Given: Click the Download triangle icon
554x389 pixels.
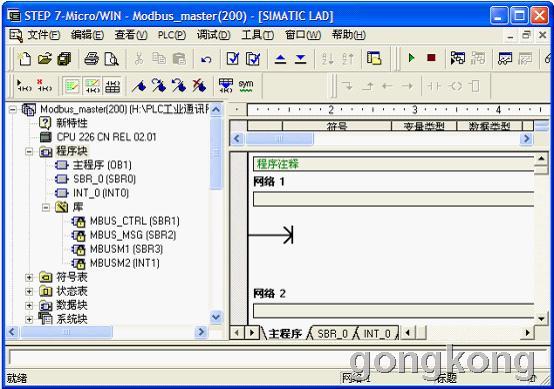Looking at the screenshot, I should tap(300, 59).
